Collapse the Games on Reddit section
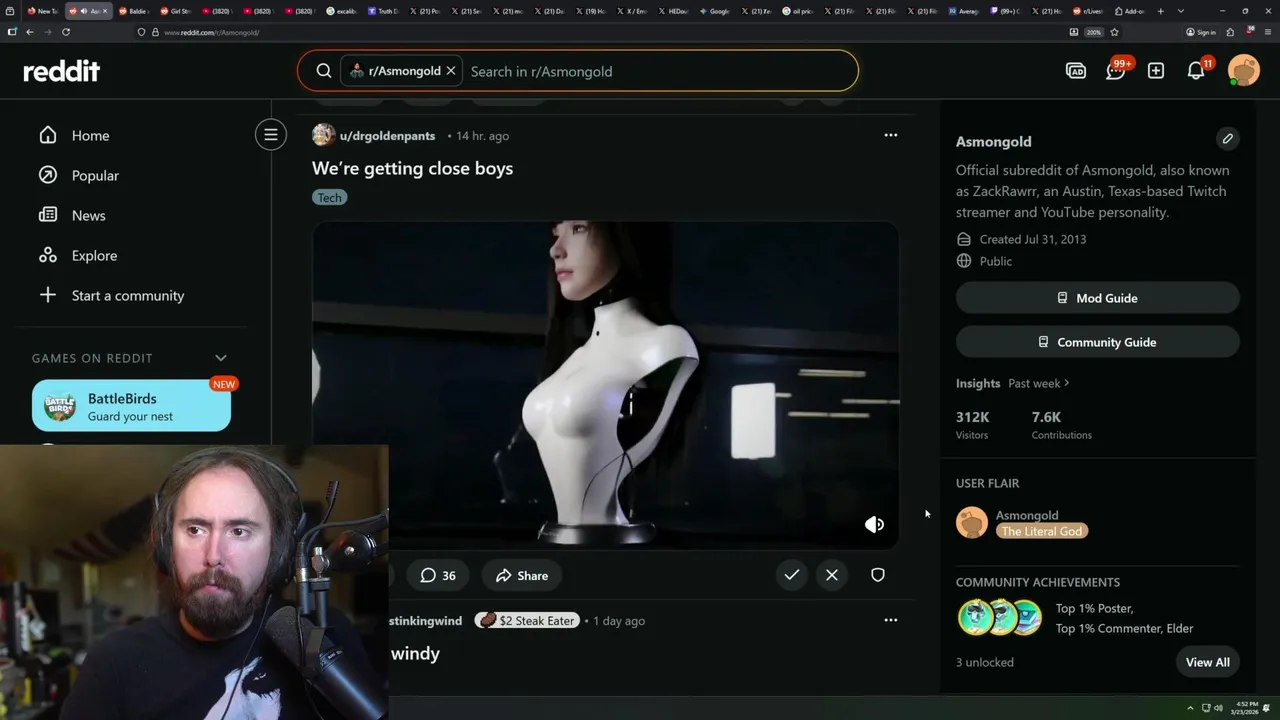This screenshot has height=720, width=1280. (221, 358)
